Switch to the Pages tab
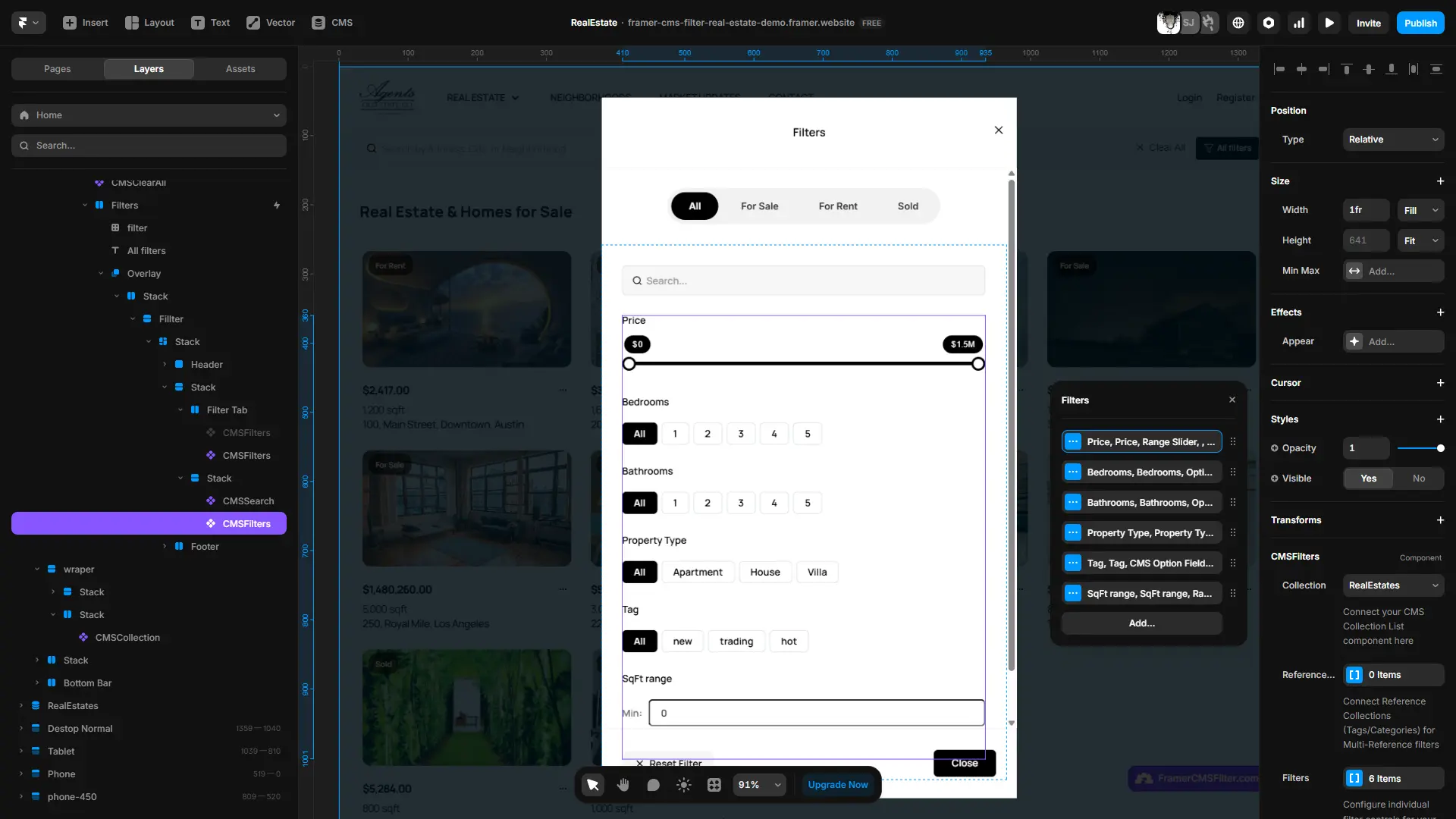The image size is (1456, 819). (58, 69)
